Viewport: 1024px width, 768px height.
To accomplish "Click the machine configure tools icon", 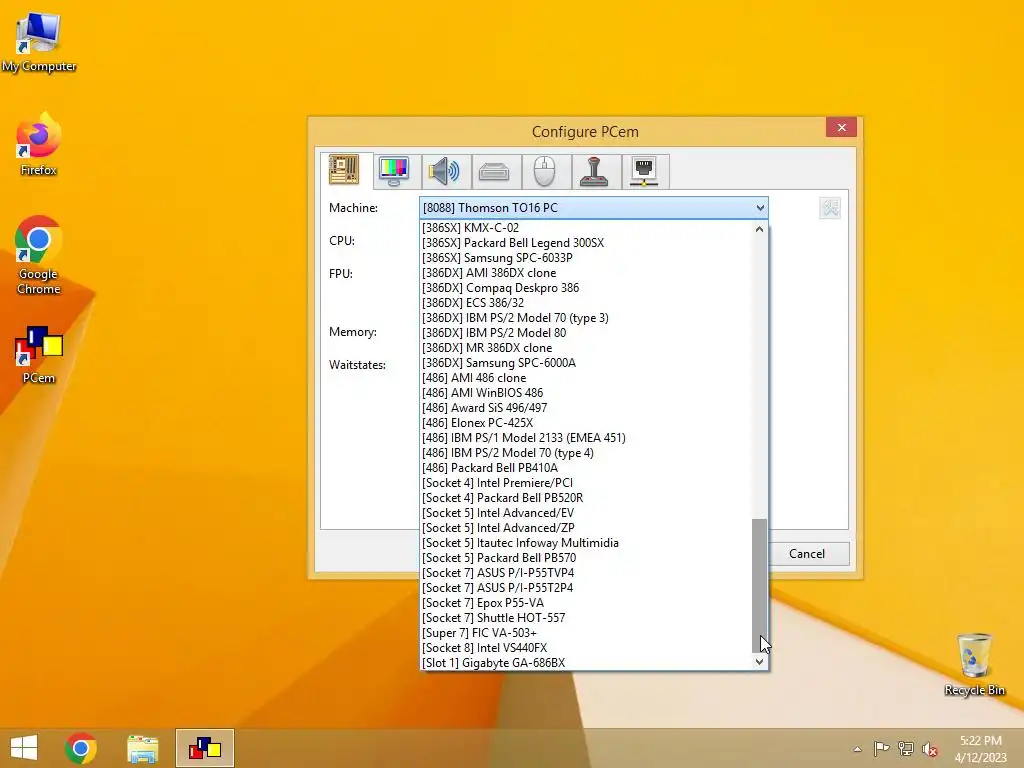I will 830,208.
